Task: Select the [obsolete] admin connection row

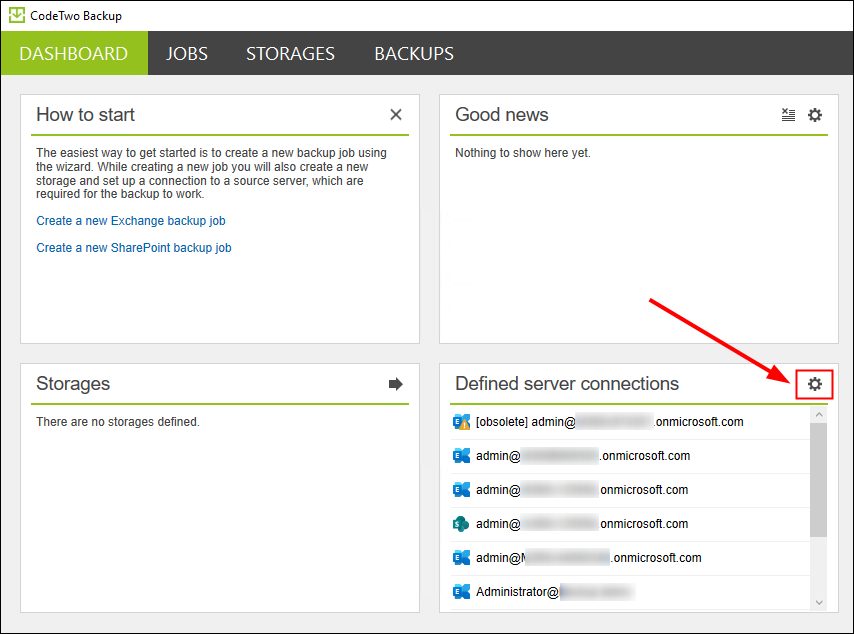Action: (630, 422)
